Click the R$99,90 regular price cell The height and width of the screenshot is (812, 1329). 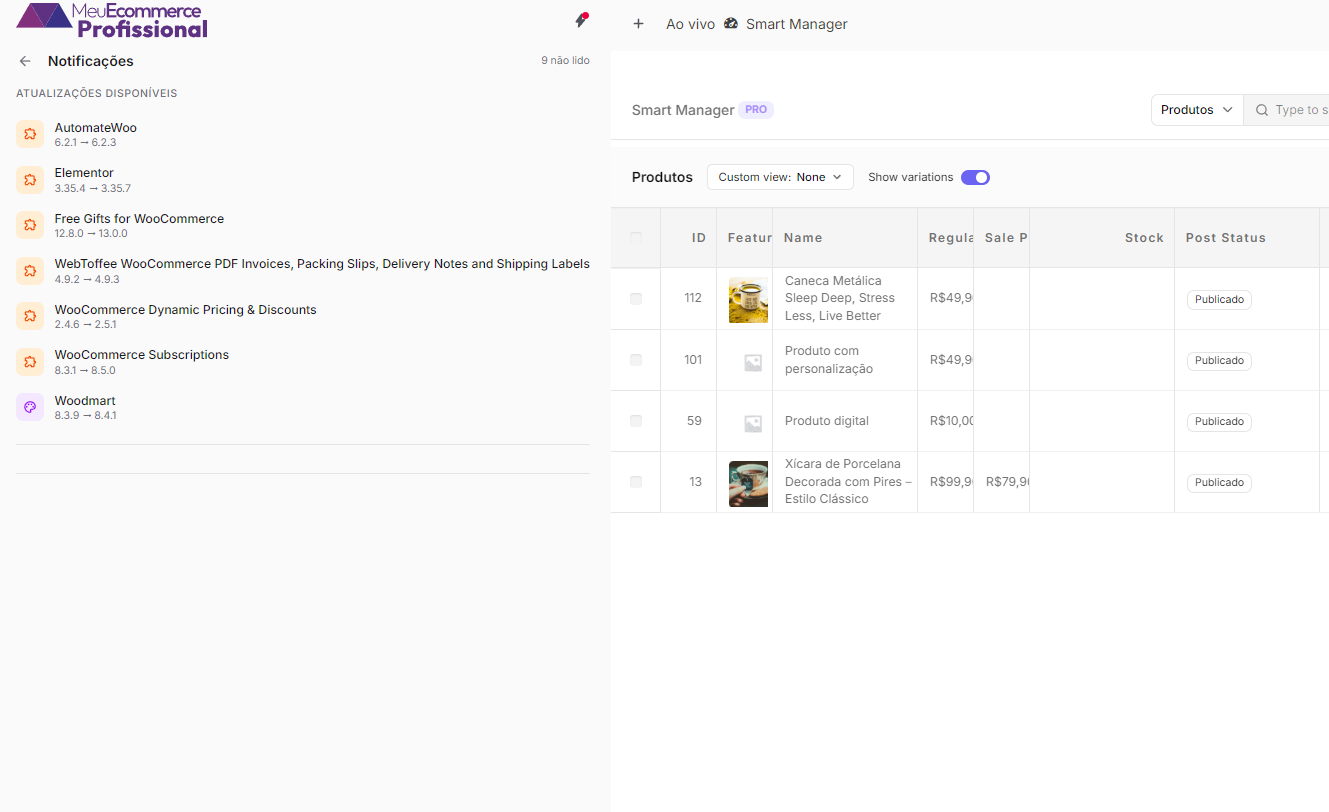pyautogui.click(x=946, y=482)
